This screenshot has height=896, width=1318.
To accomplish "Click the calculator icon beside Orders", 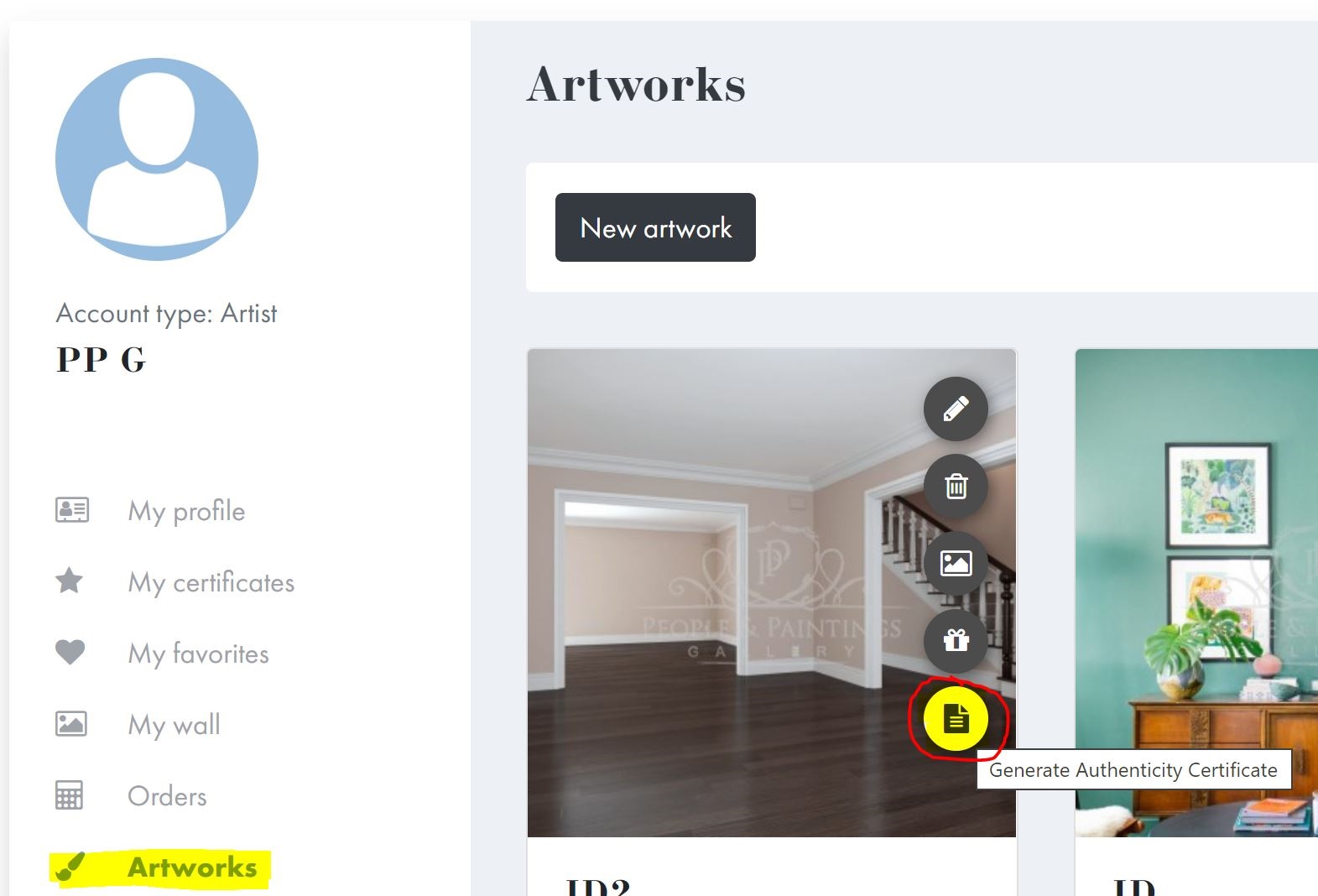I will pos(70,794).
